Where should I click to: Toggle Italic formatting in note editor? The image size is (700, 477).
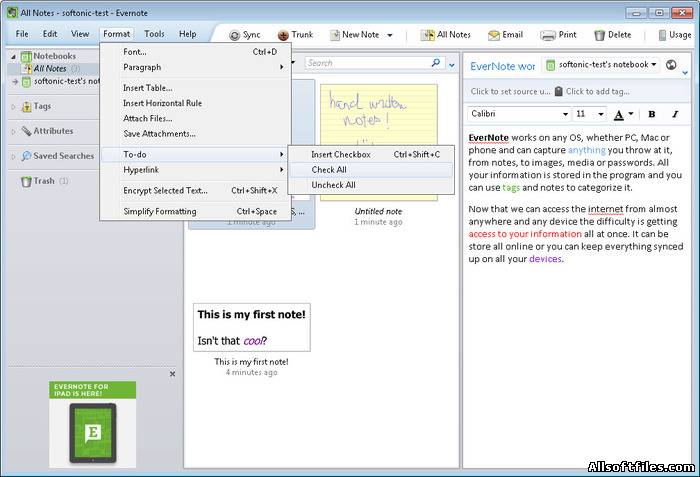(x=675, y=114)
